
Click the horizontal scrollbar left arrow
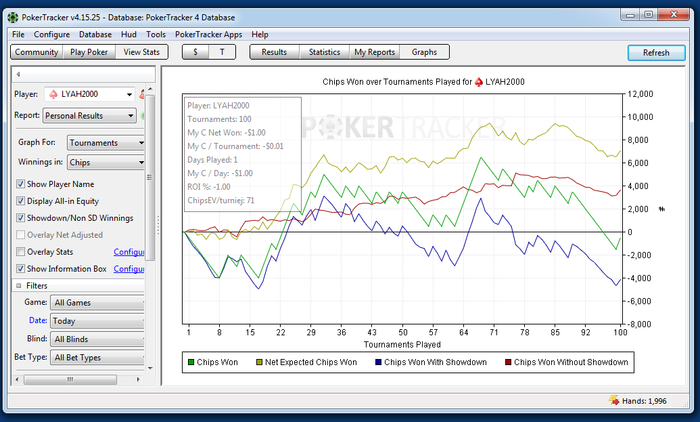[17, 380]
